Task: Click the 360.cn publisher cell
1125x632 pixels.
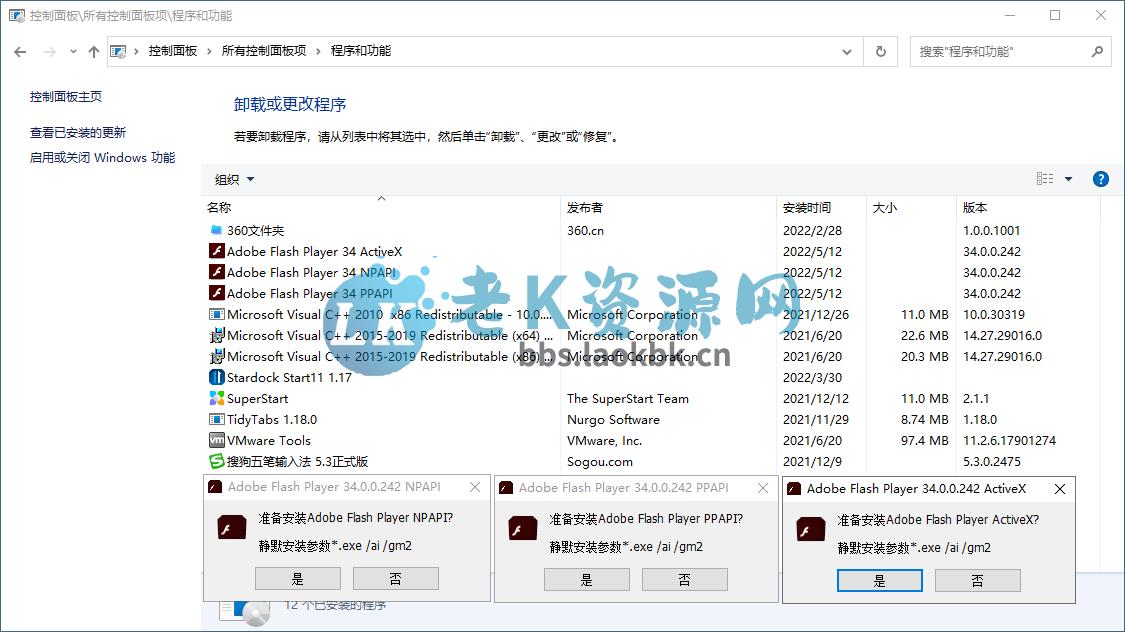Action: click(x=585, y=231)
